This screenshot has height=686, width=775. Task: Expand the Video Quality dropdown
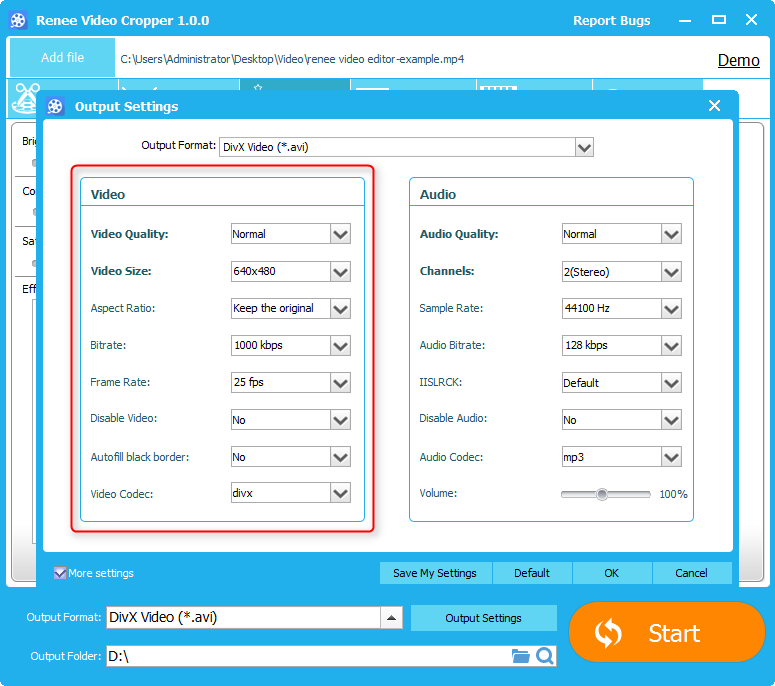pos(341,234)
